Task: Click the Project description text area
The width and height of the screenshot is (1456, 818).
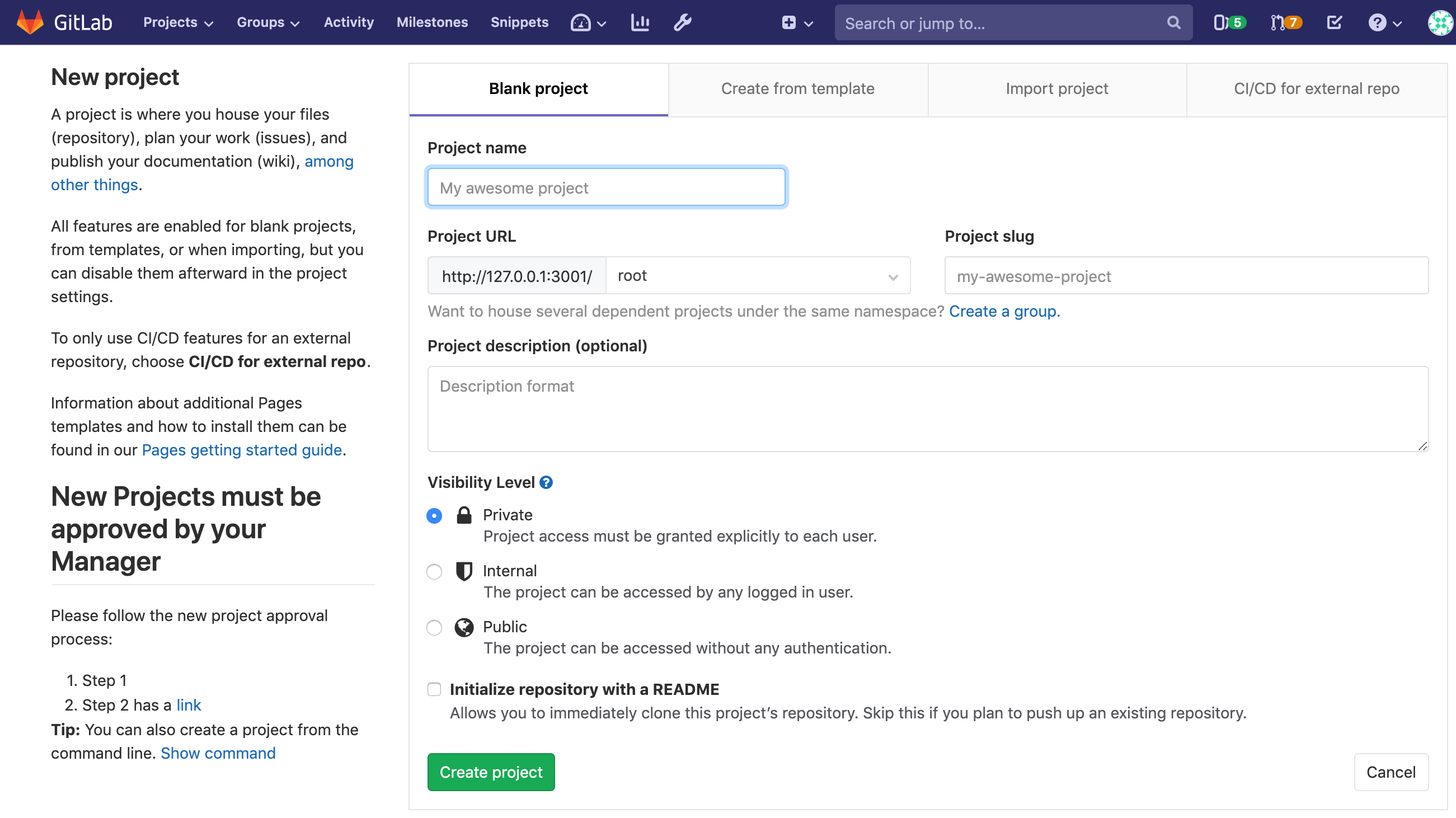Action: (x=927, y=408)
